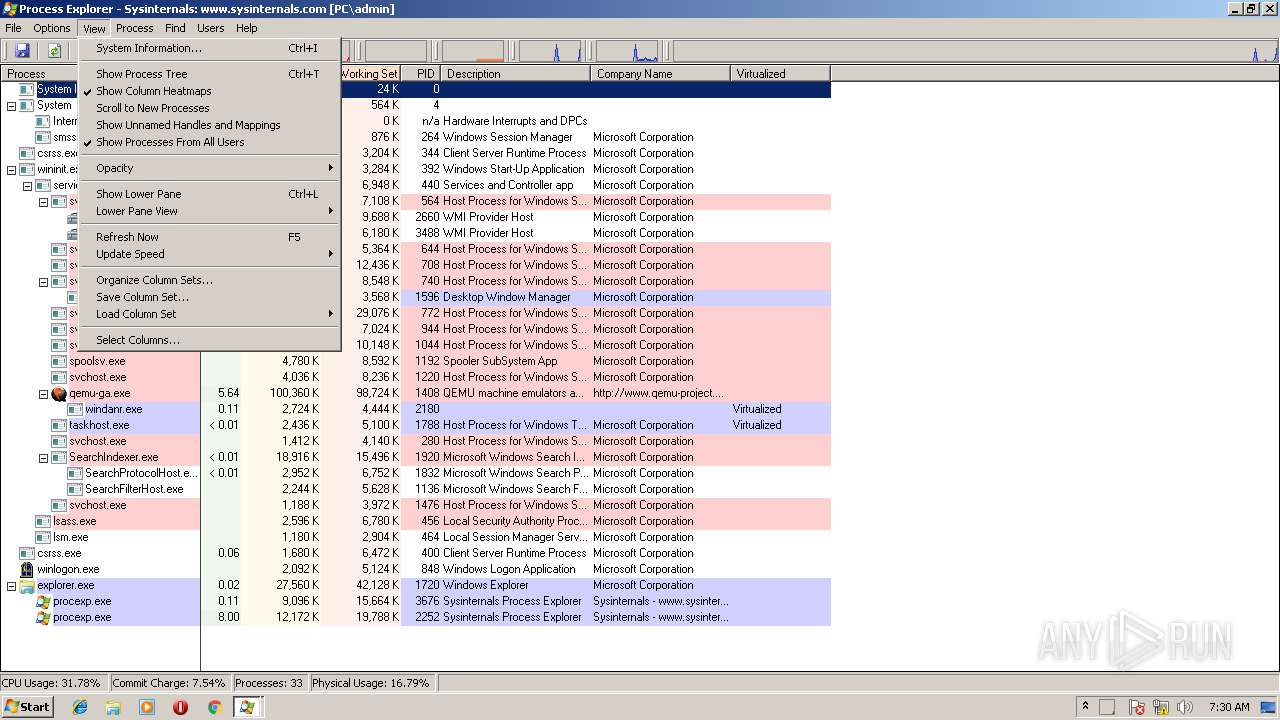This screenshot has width=1280, height=720.
Task: Expand the Load Column Set submenu
Action: tap(209, 314)
